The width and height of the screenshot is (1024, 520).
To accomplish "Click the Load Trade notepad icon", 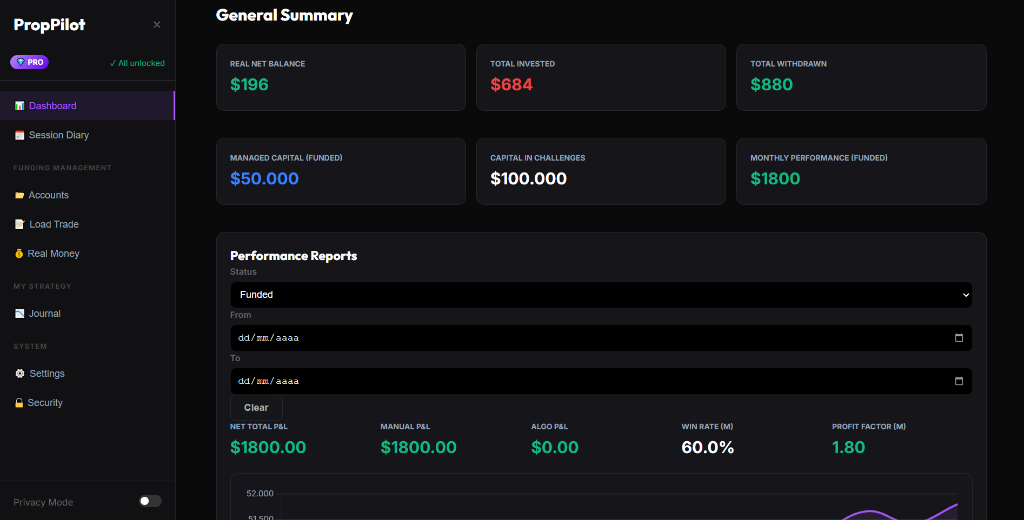I will (x=20, y=224).
